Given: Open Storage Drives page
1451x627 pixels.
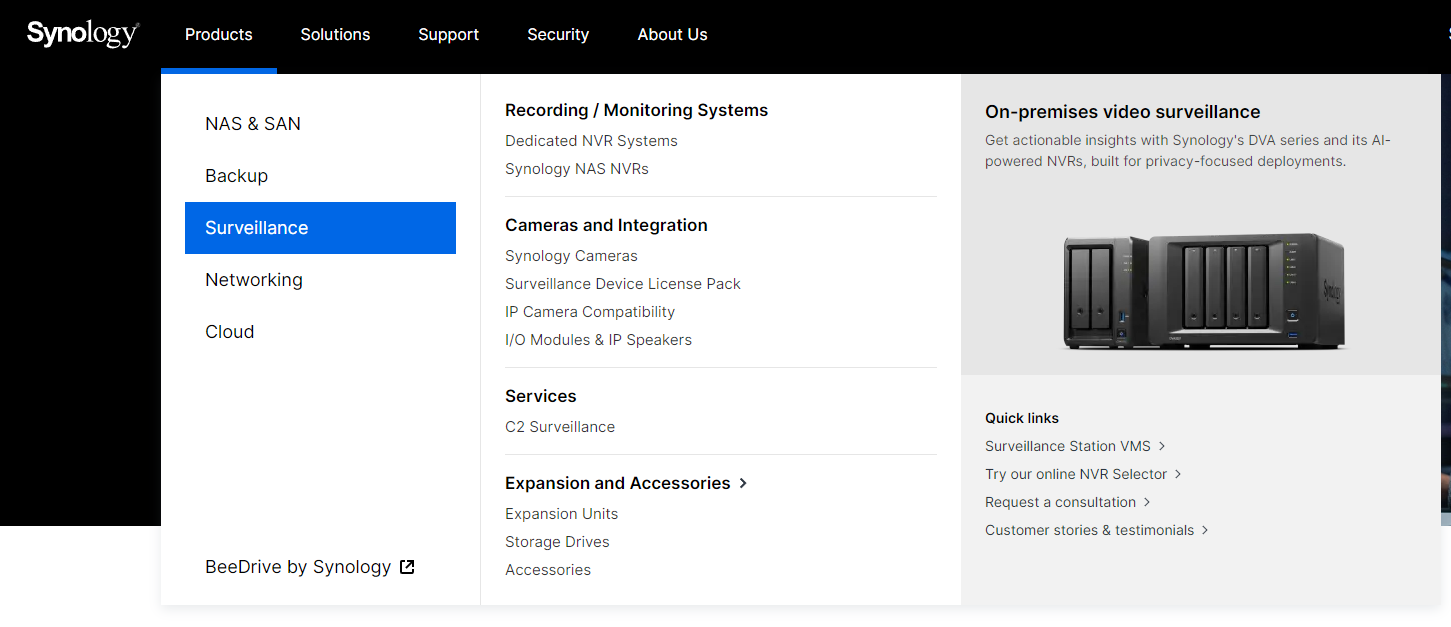Looking at the screenshot, I should click(x=557, y=542).
